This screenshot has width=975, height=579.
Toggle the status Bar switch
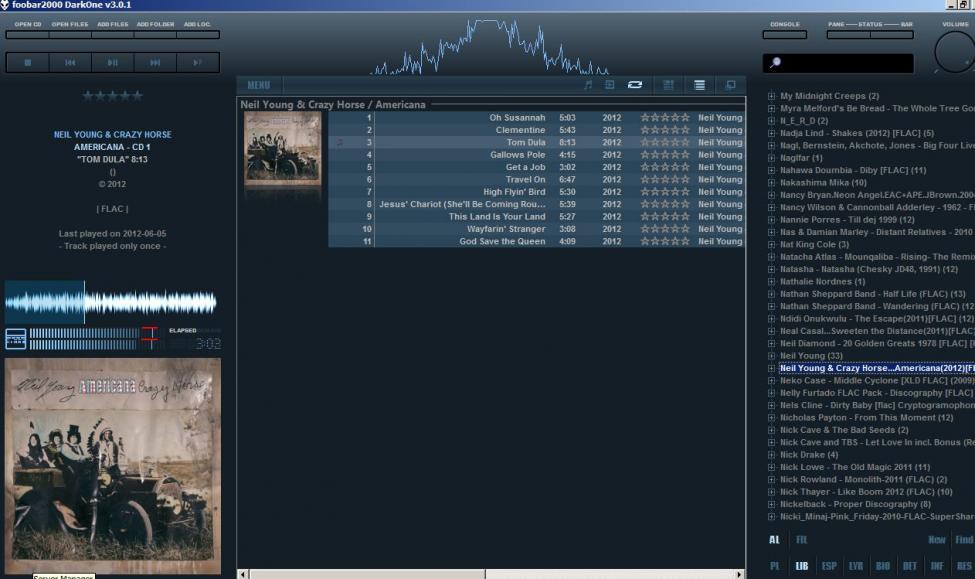[892, 35]
